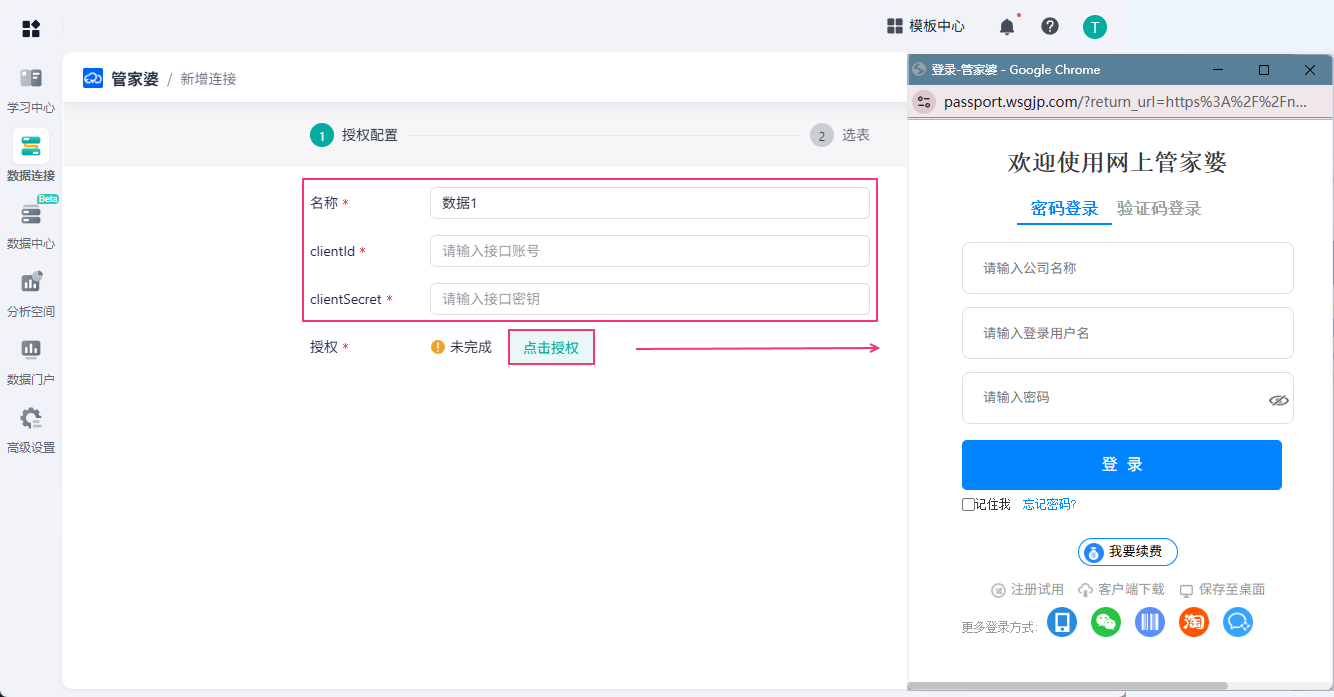
Task: Click the 新增连接 breadcrumb text
Action: pyautogui.click(x=208, y=78)
